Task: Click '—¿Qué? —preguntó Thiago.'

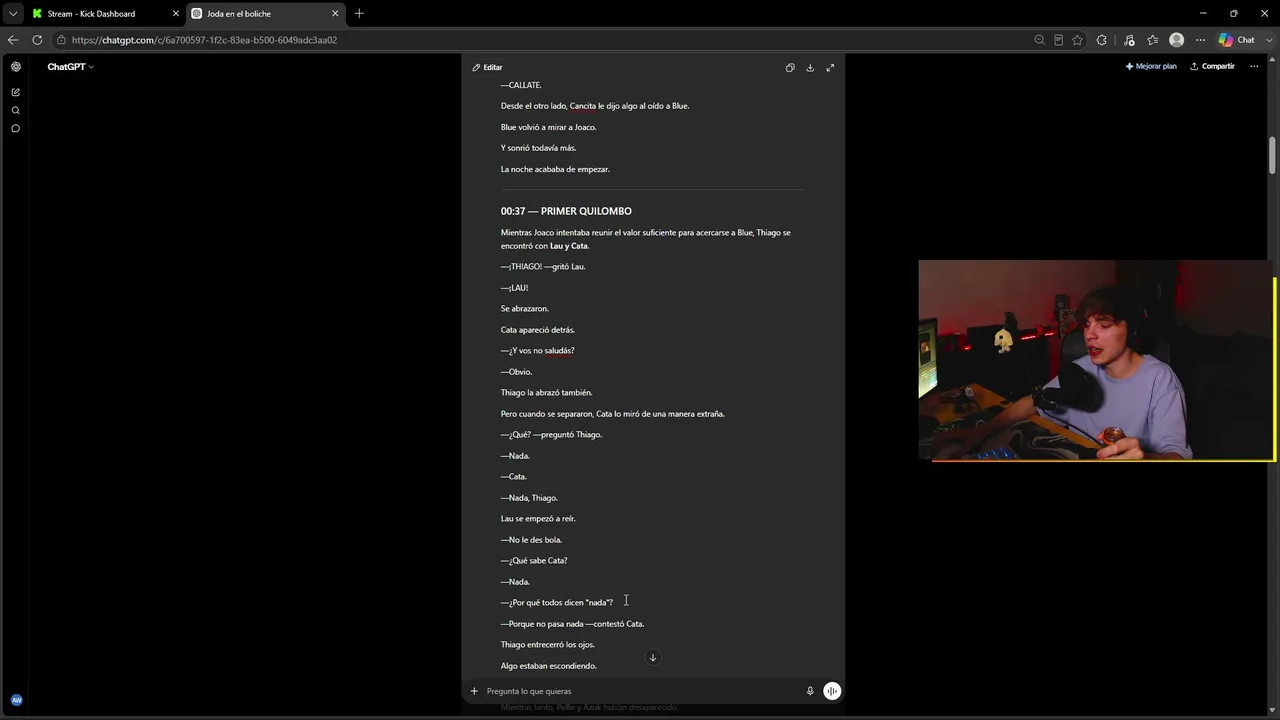Action: [551, 435]
